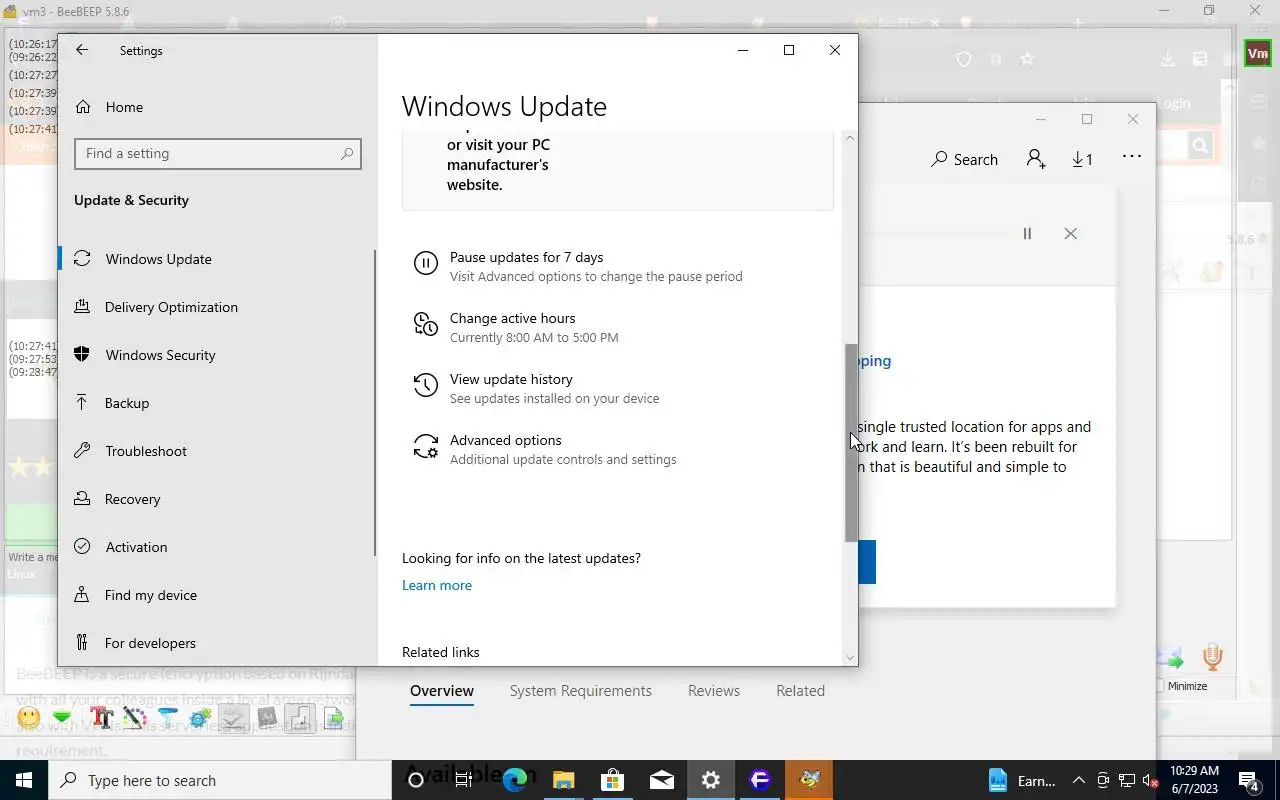Click the BeeBEEP font TT icon
This screenshot has width=1280, height=800.
[x=100, y=717]
